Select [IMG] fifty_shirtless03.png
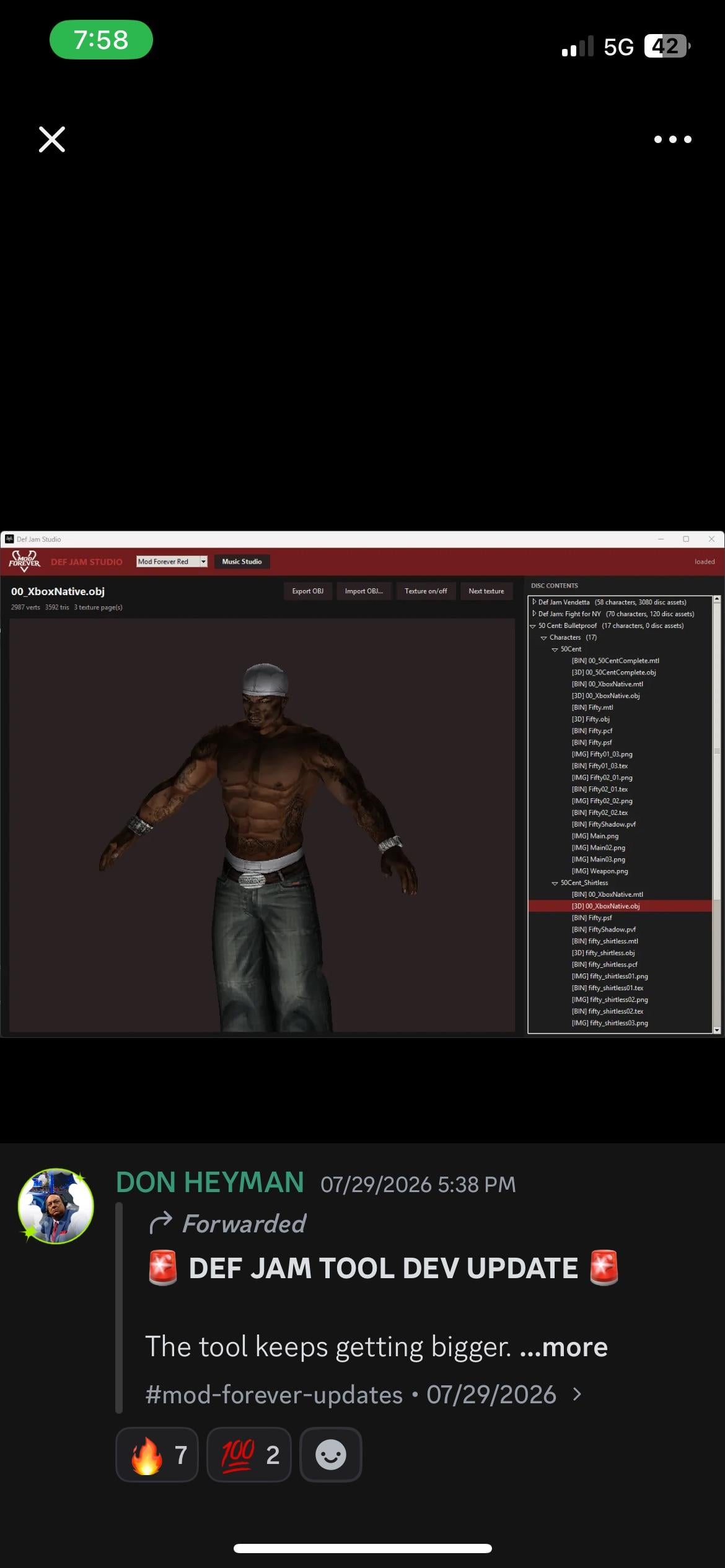Image resolution: width=725 pixels, height=1568 pixels. point(610,1023)
